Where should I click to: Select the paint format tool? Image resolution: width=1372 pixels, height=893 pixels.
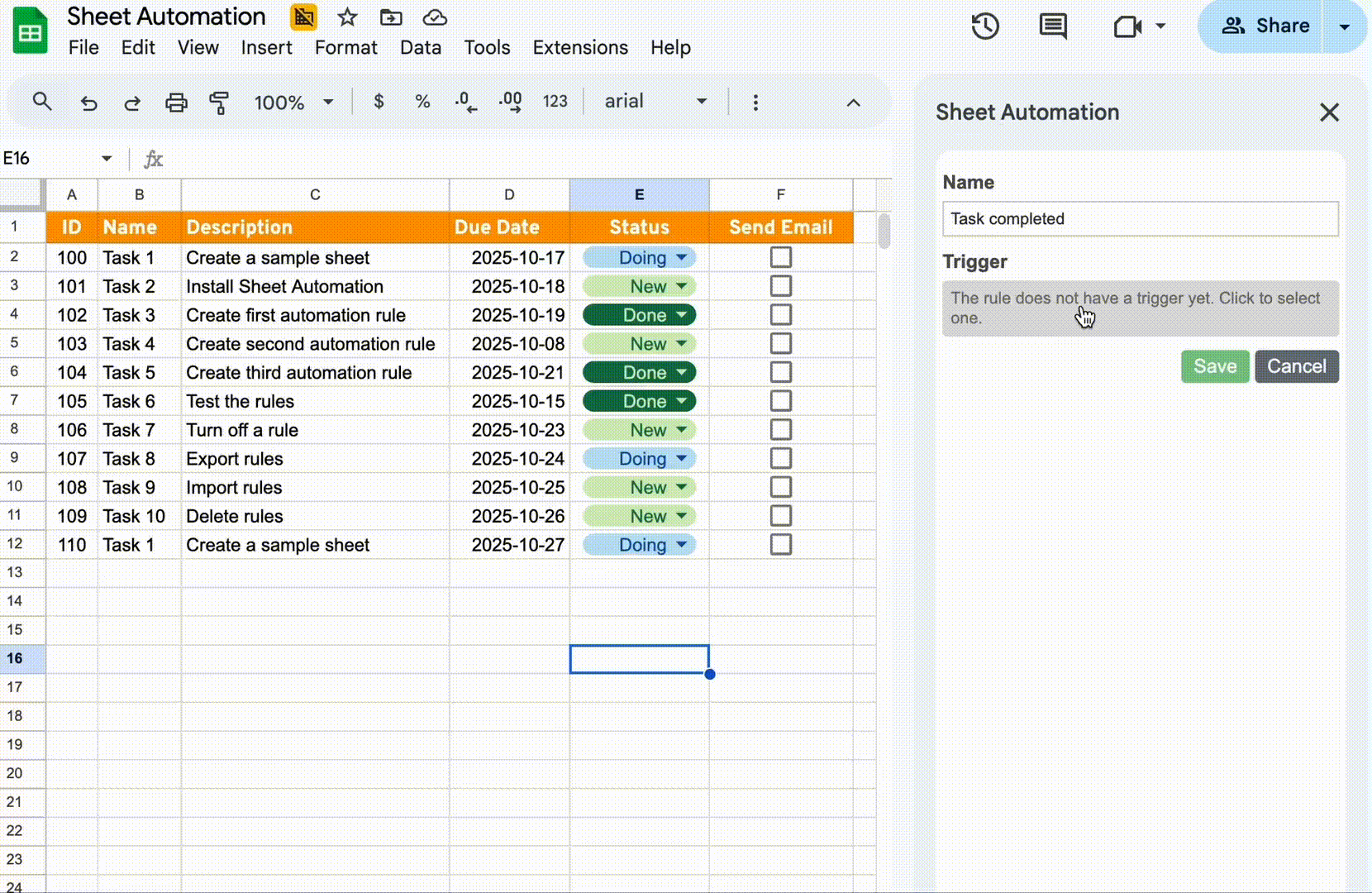pos(219,103)
